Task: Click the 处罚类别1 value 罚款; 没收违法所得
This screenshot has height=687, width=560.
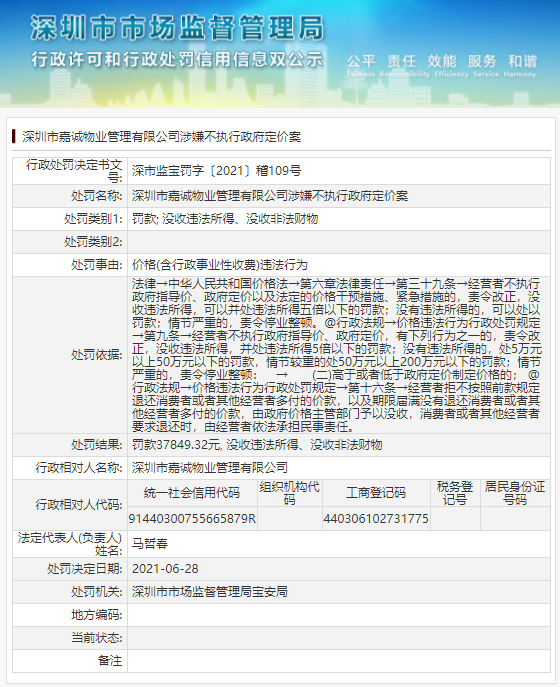Action: pyautogui.click(x=225, y=219)
